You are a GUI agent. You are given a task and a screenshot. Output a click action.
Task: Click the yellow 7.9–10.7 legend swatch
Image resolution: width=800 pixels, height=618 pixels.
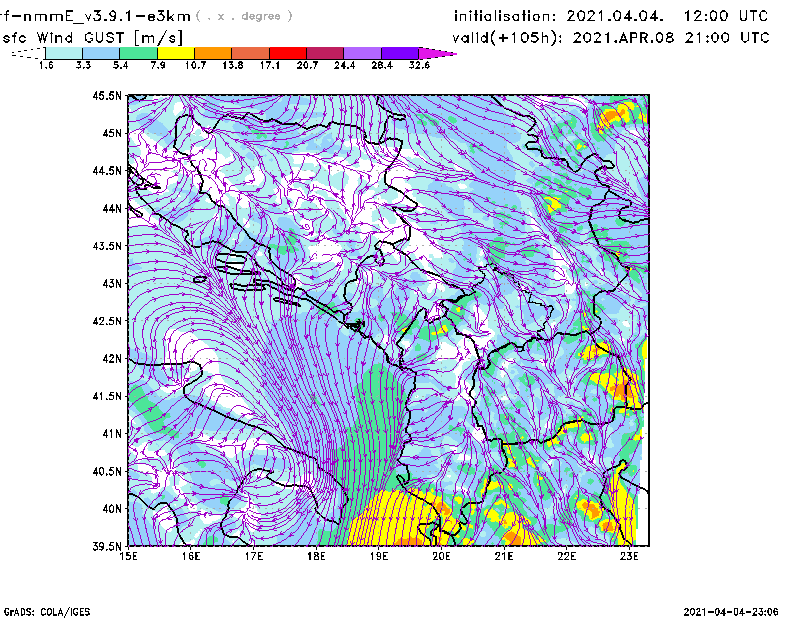[x=176, y=53]
